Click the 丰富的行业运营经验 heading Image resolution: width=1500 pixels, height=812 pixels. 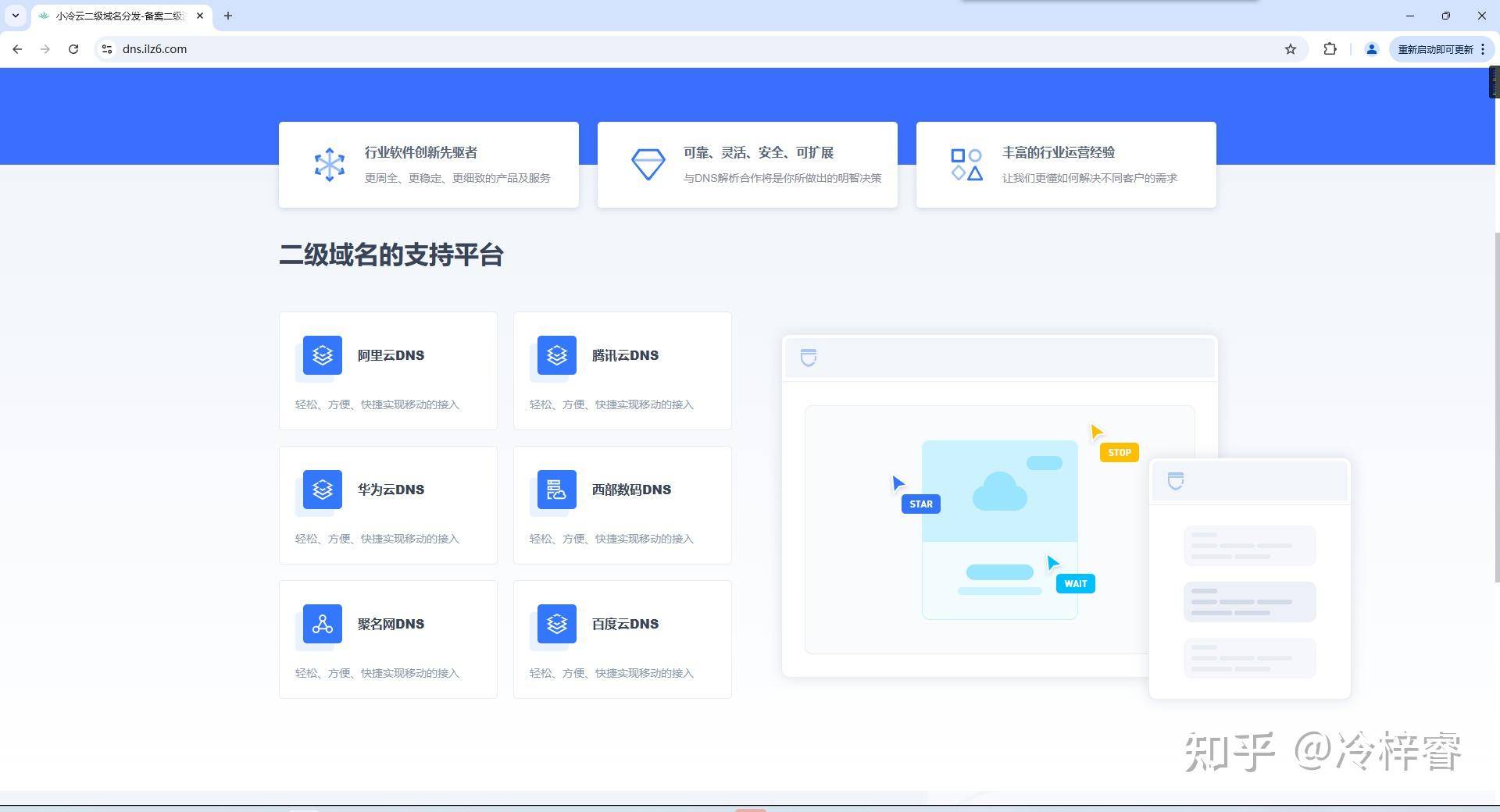(x=1058, y=152)
